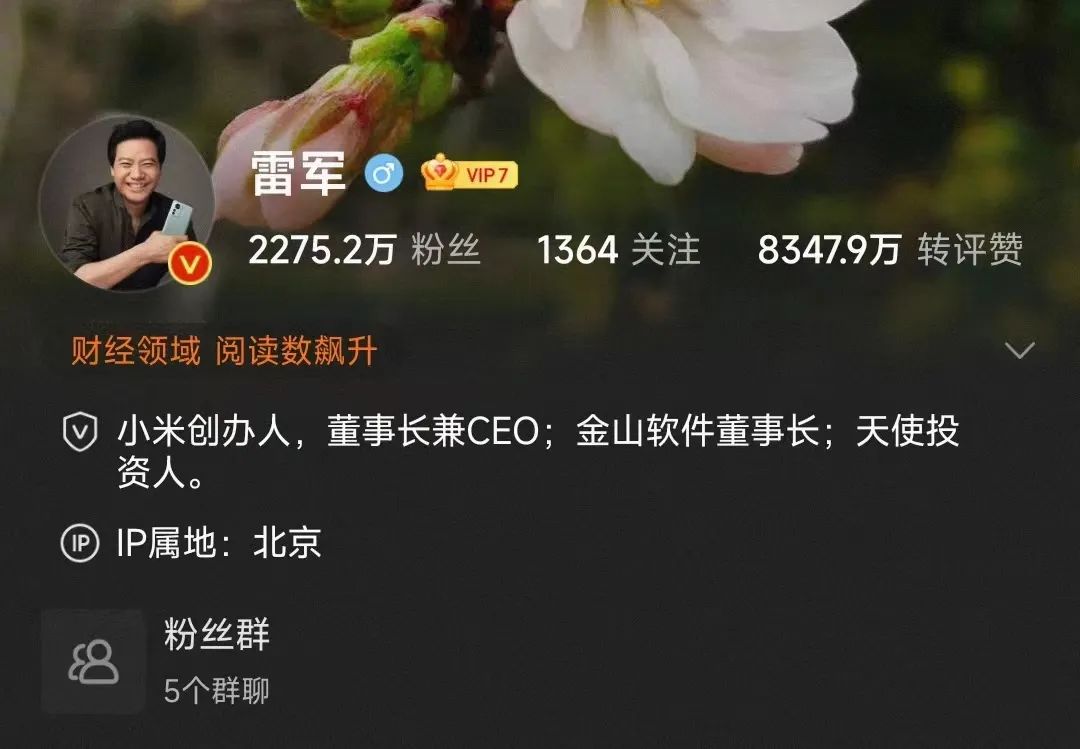
Task: Tap the orange 阅读数飙升 label
Action: [296, 351]
